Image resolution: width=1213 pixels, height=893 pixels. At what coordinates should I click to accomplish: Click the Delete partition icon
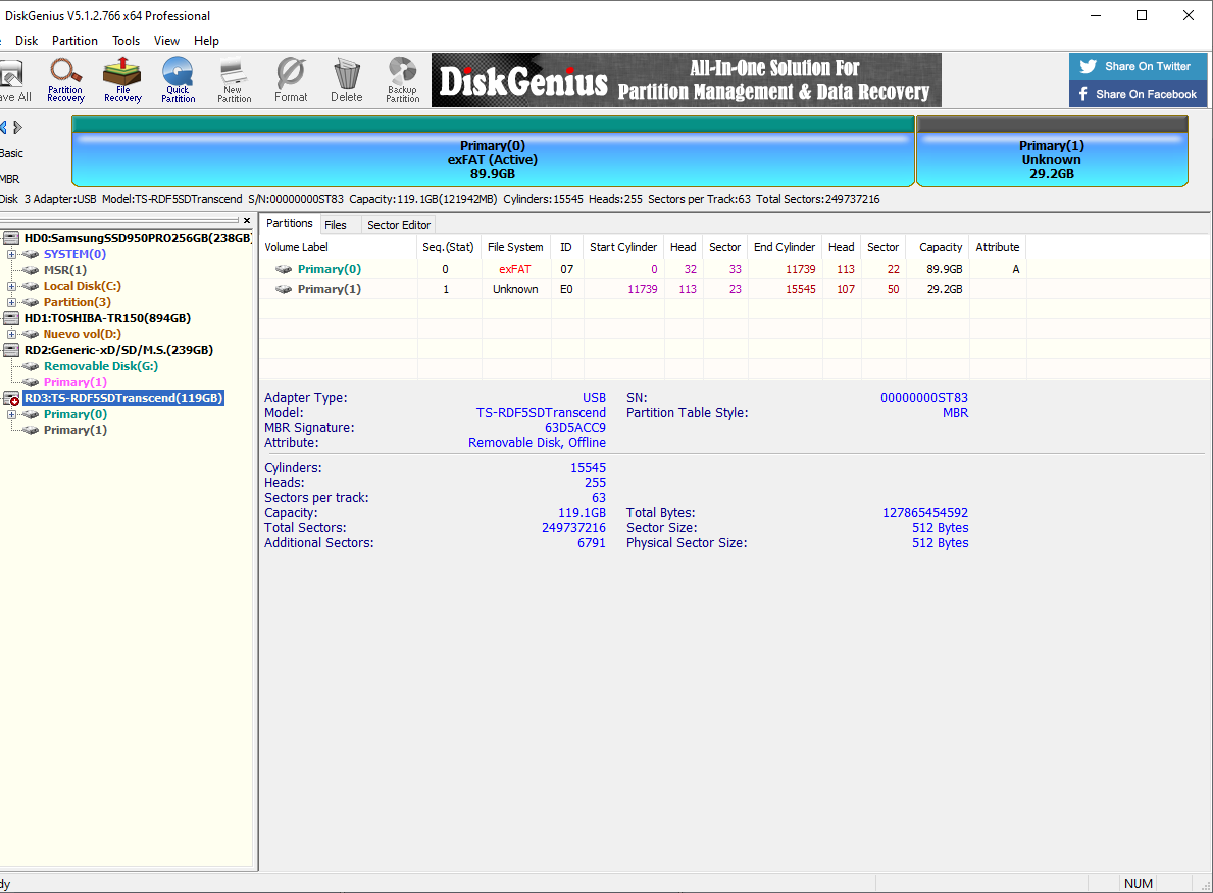[x=346, y=79]
